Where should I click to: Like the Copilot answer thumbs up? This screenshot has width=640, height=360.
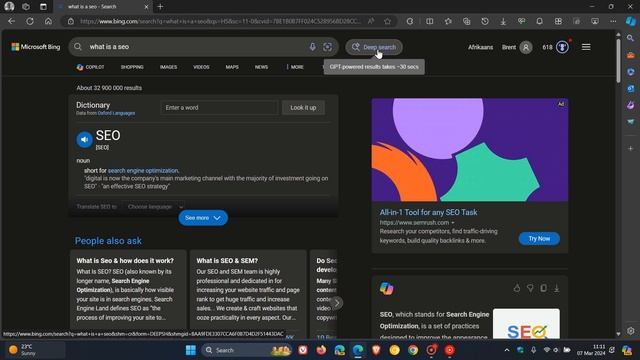517,288
